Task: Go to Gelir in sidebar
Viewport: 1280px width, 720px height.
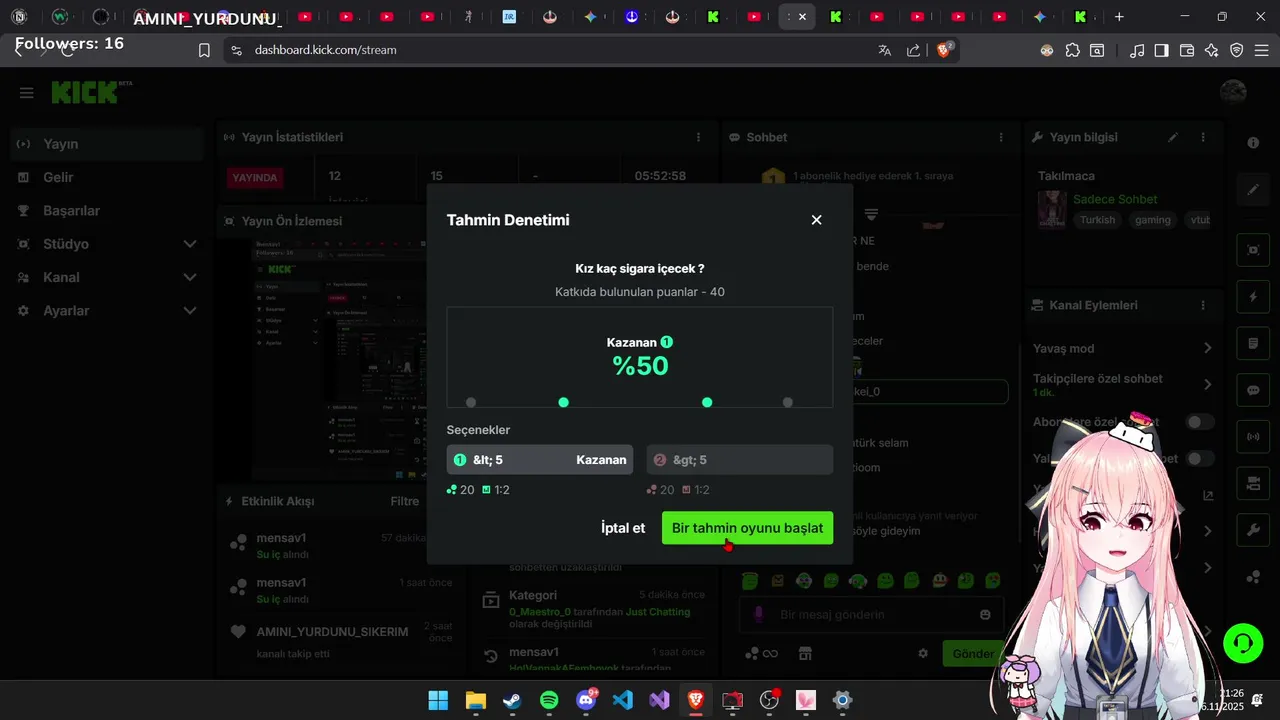Action: (107, 177)
